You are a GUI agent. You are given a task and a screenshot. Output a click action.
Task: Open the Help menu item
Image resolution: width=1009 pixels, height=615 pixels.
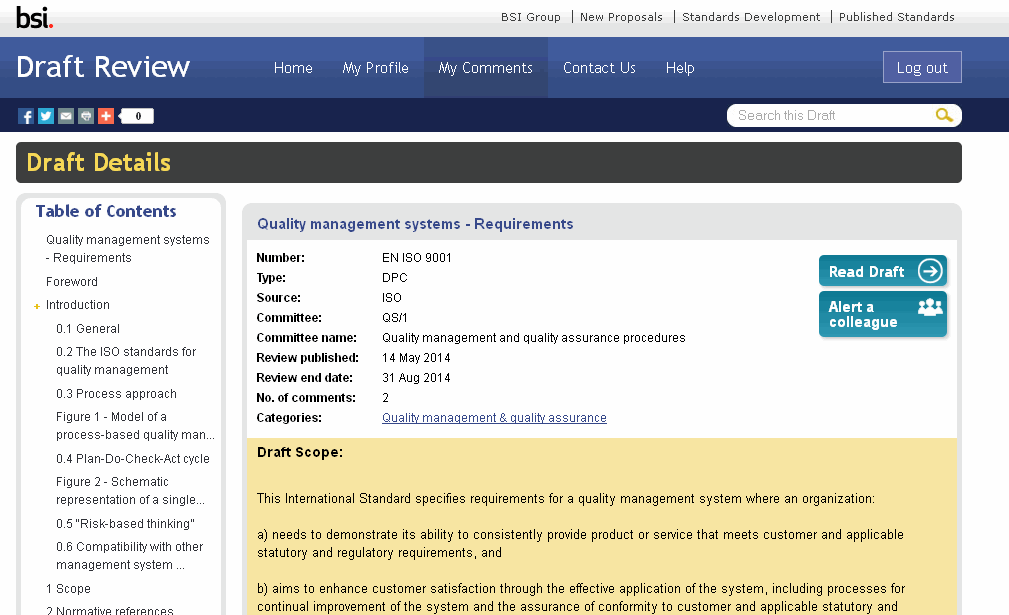pyautogui.click(x=680, y=68)
